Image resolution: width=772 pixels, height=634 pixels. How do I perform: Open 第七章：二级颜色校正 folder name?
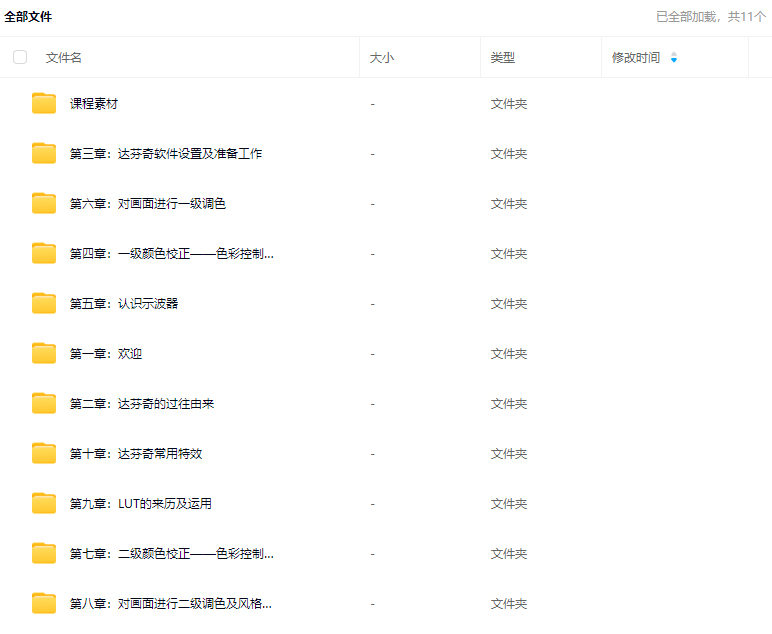(171, 554)
